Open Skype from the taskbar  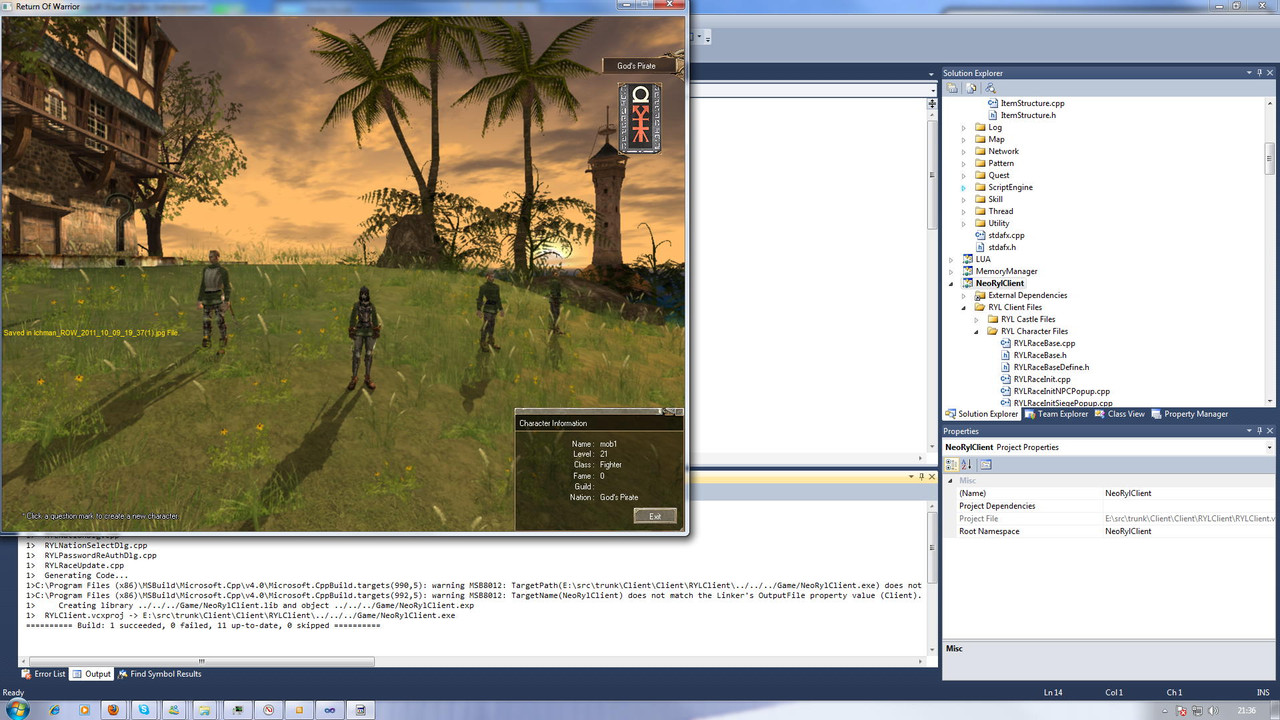coord(146,709)
